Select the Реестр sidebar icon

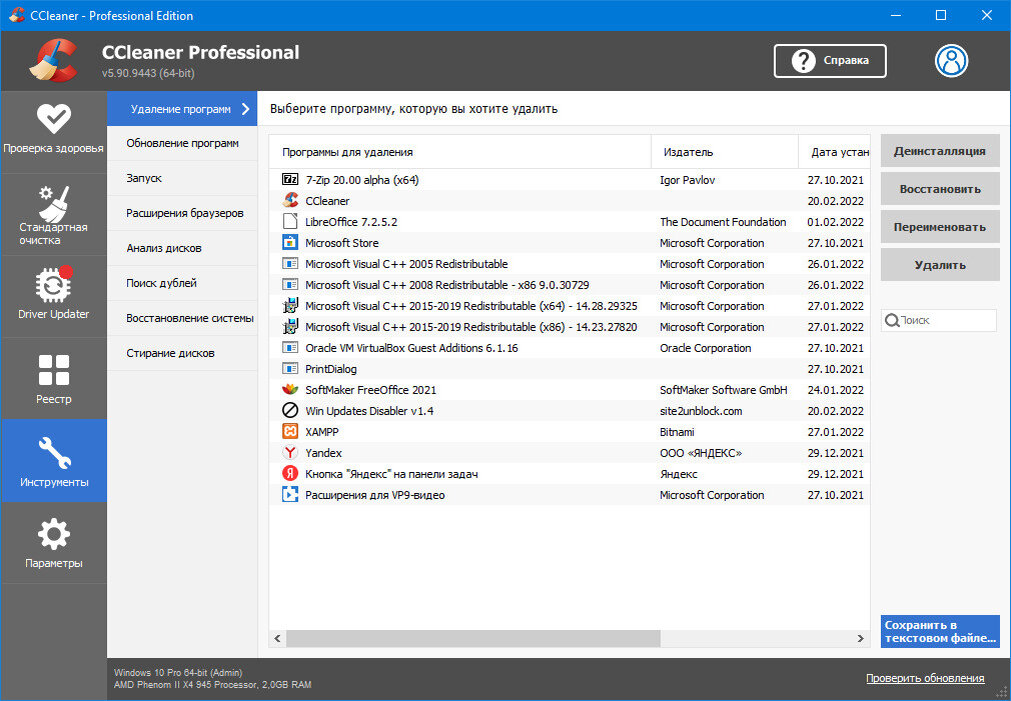tap(53, 378)
